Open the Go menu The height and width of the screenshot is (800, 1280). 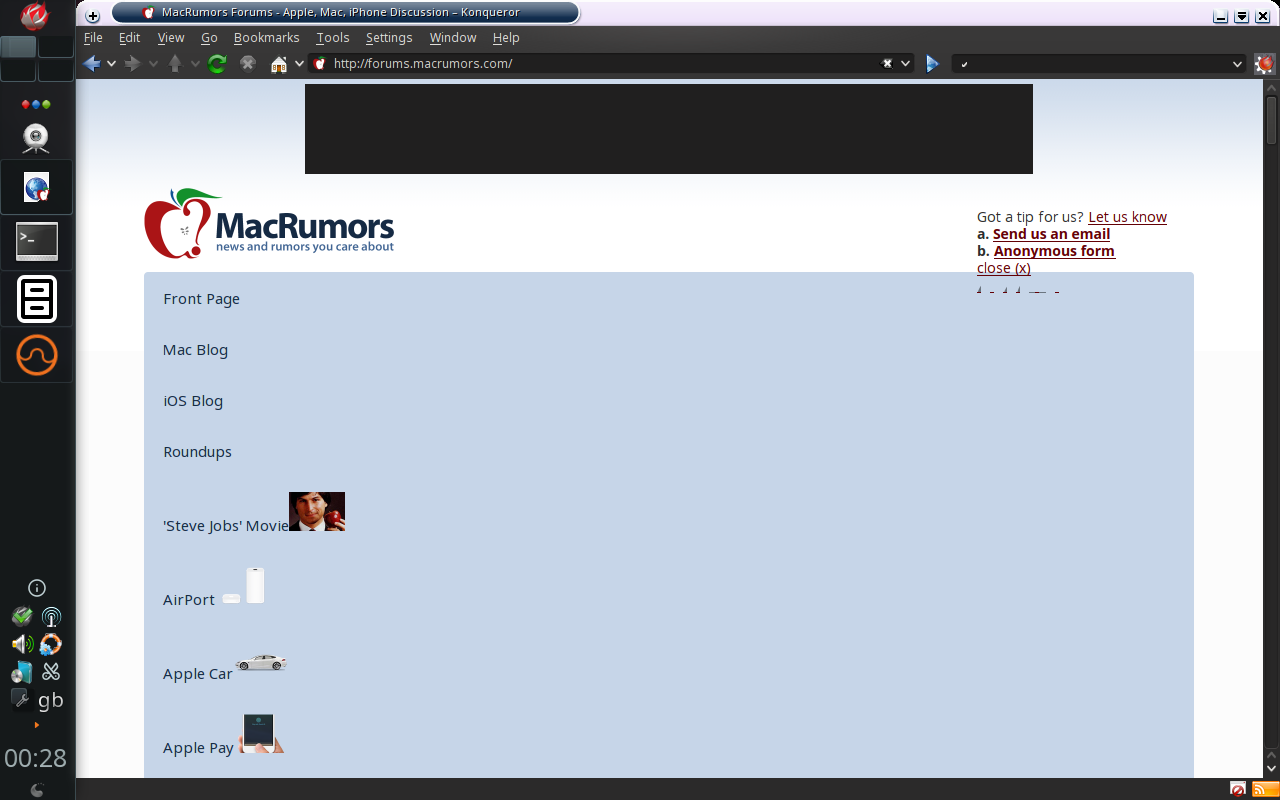click(209, 38)
